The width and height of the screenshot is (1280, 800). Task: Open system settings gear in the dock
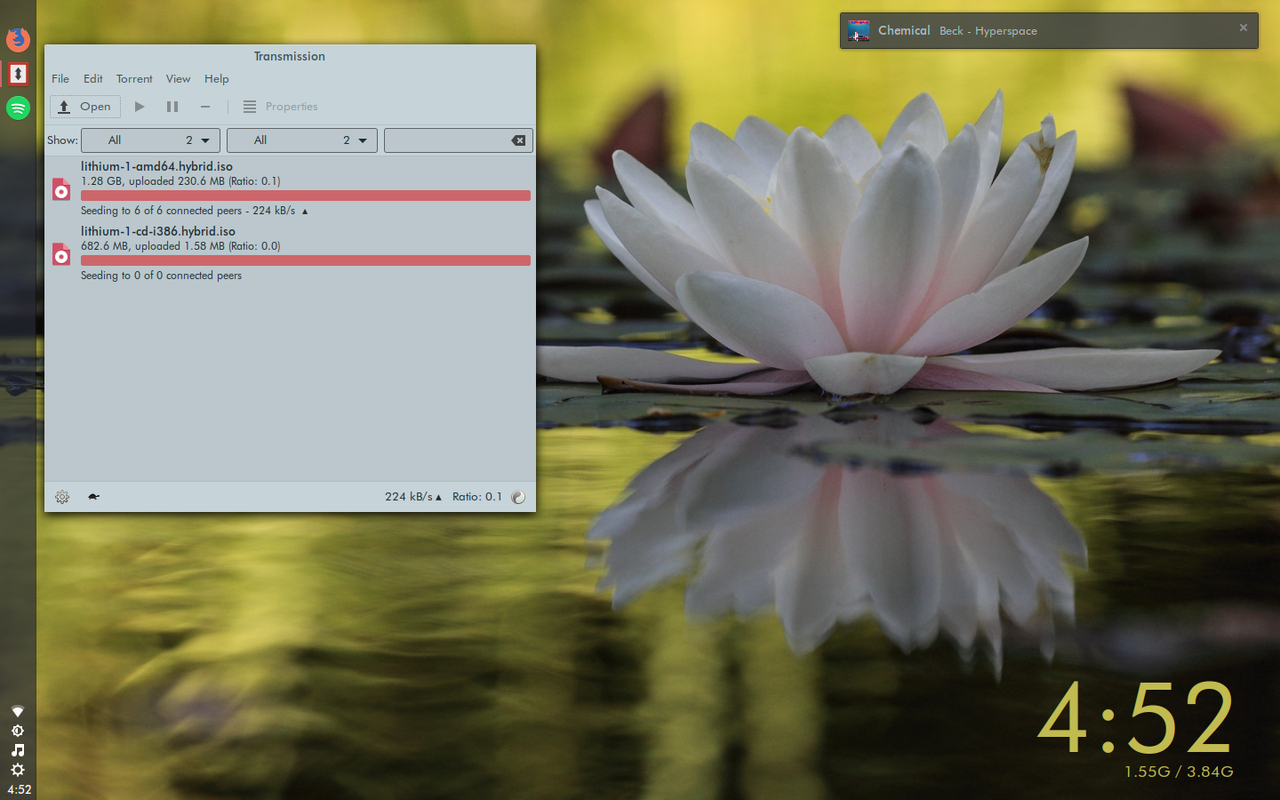18,770
